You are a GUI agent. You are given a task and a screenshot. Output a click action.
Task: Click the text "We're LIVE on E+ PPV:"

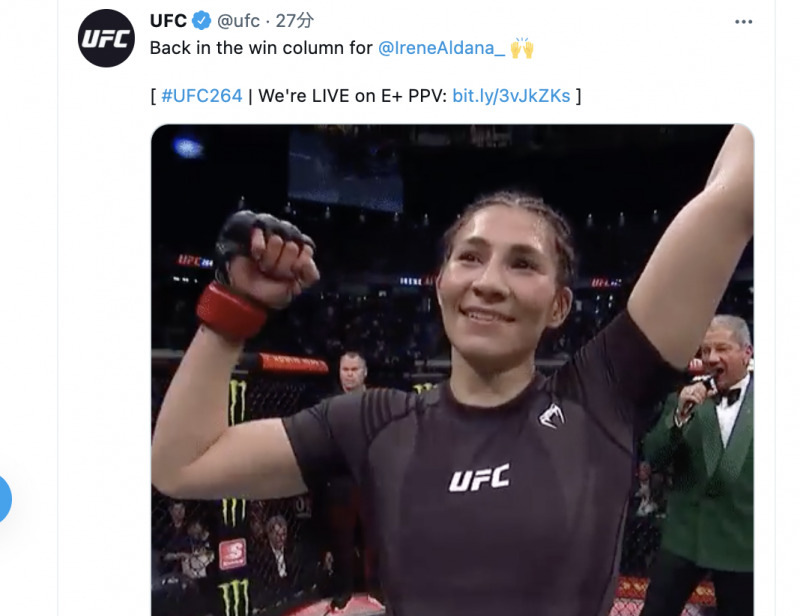tap(353, 96)
